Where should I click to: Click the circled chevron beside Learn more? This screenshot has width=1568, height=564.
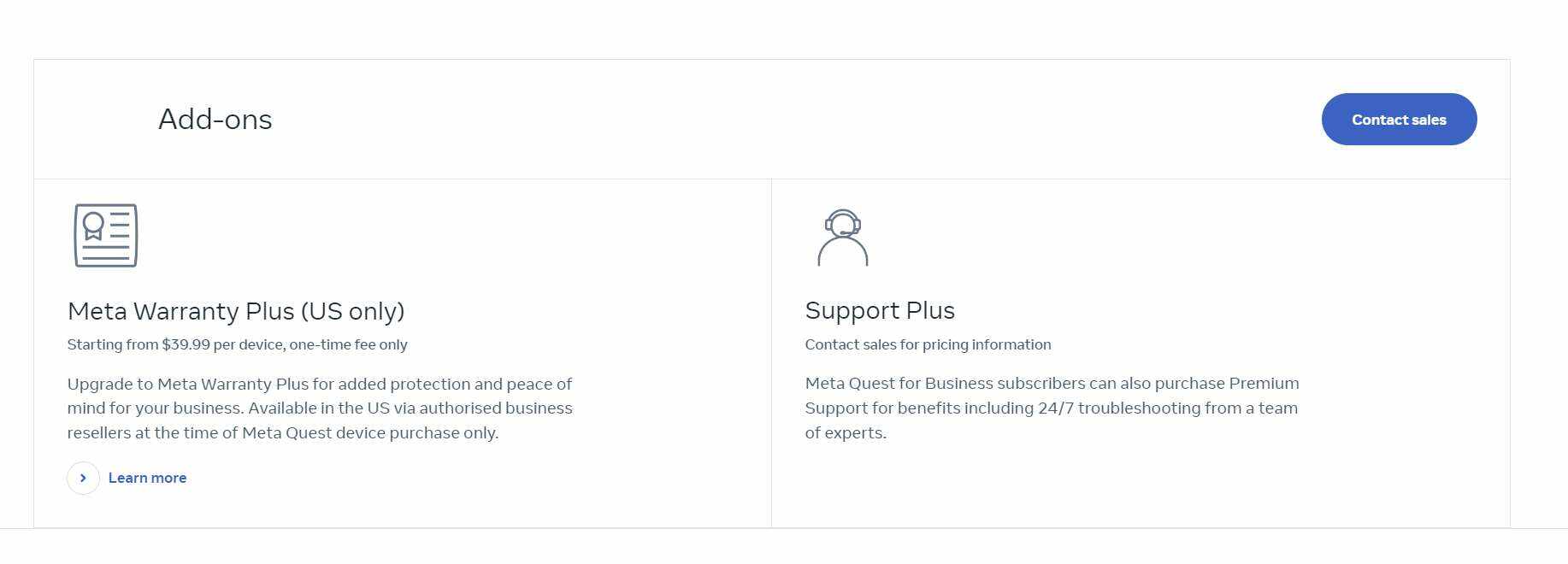click(x=83, y=479)
